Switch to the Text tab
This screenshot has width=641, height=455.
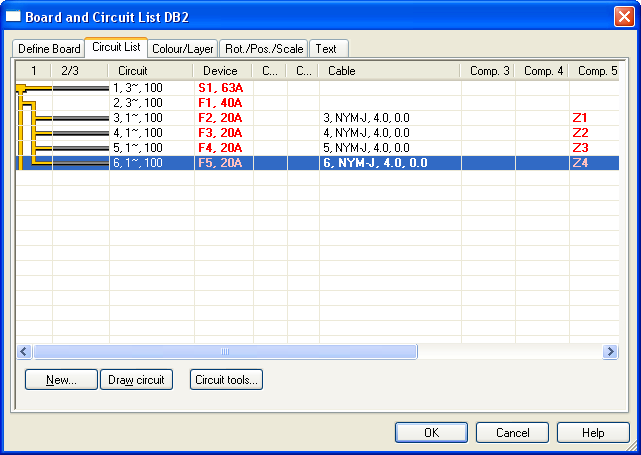pyautogui.click(x=329, y=49)
